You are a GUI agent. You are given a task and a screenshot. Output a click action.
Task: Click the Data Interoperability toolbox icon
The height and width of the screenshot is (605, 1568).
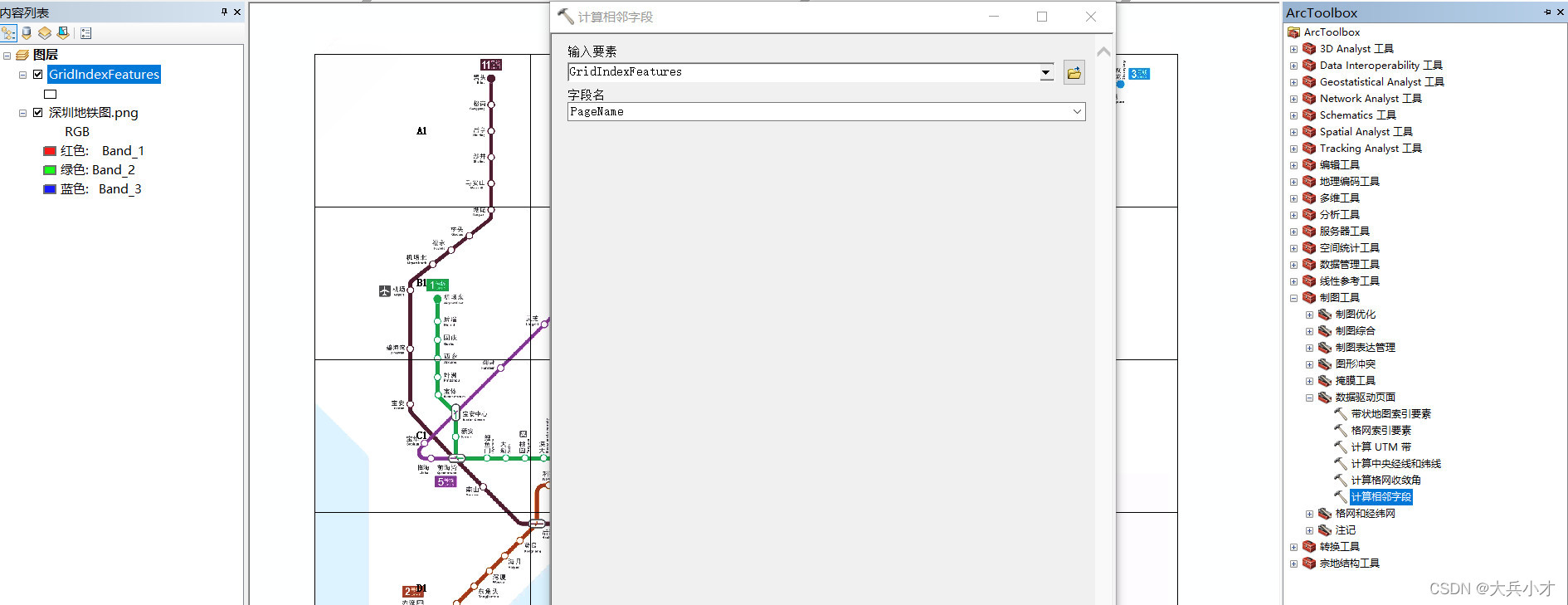(1309, 66)
